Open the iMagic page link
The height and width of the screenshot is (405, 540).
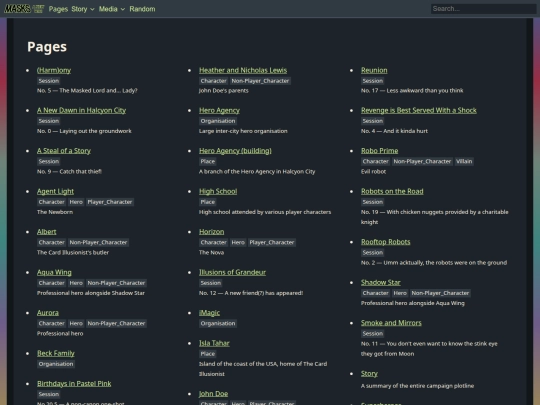coord(209,313)
